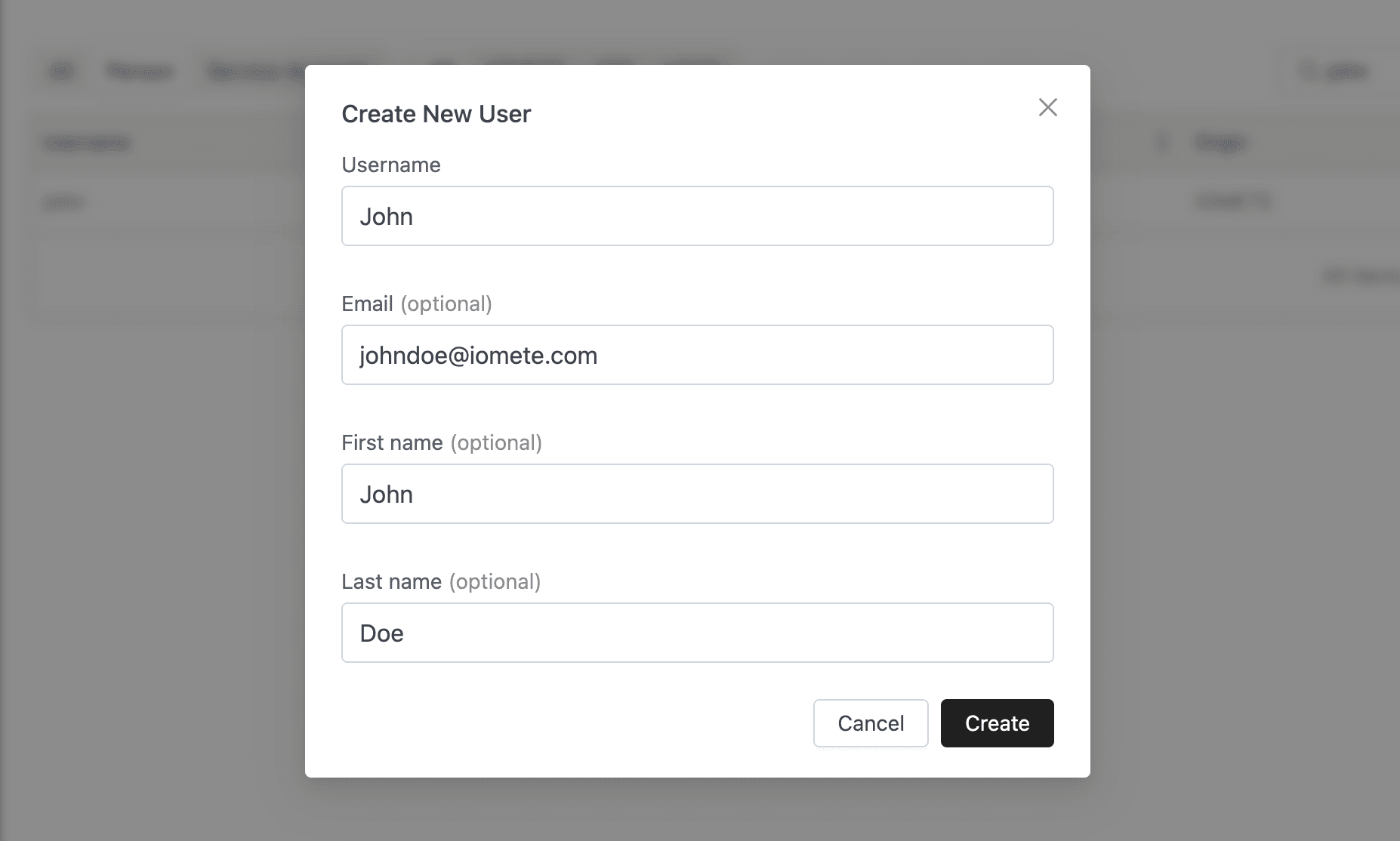Click the Username input field
Viewport: 1400px width, 841px height.
697,216
